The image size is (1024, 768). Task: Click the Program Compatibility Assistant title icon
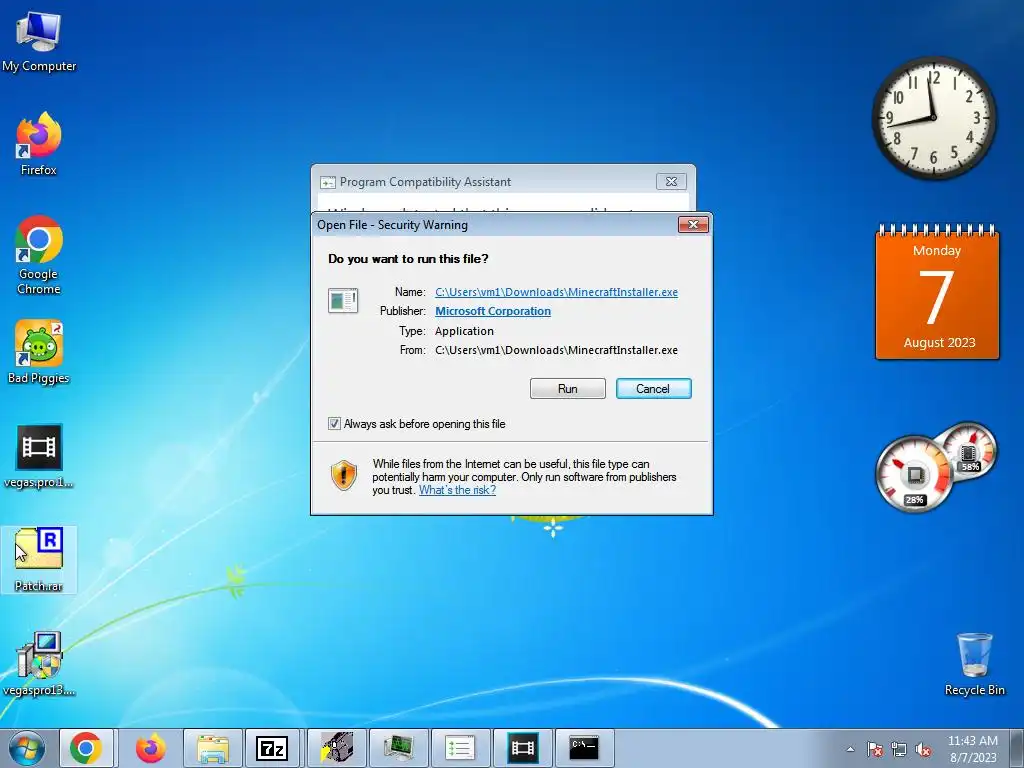[x=328, y=182]
